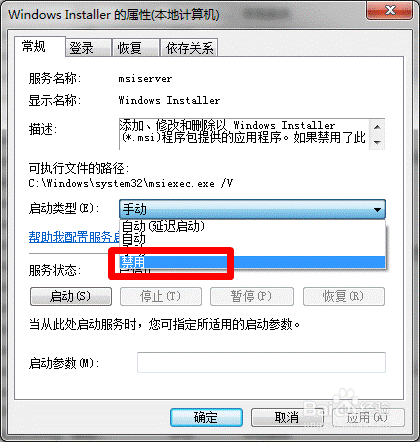Select the 依存关系 tab

click(x=189, y=48)
